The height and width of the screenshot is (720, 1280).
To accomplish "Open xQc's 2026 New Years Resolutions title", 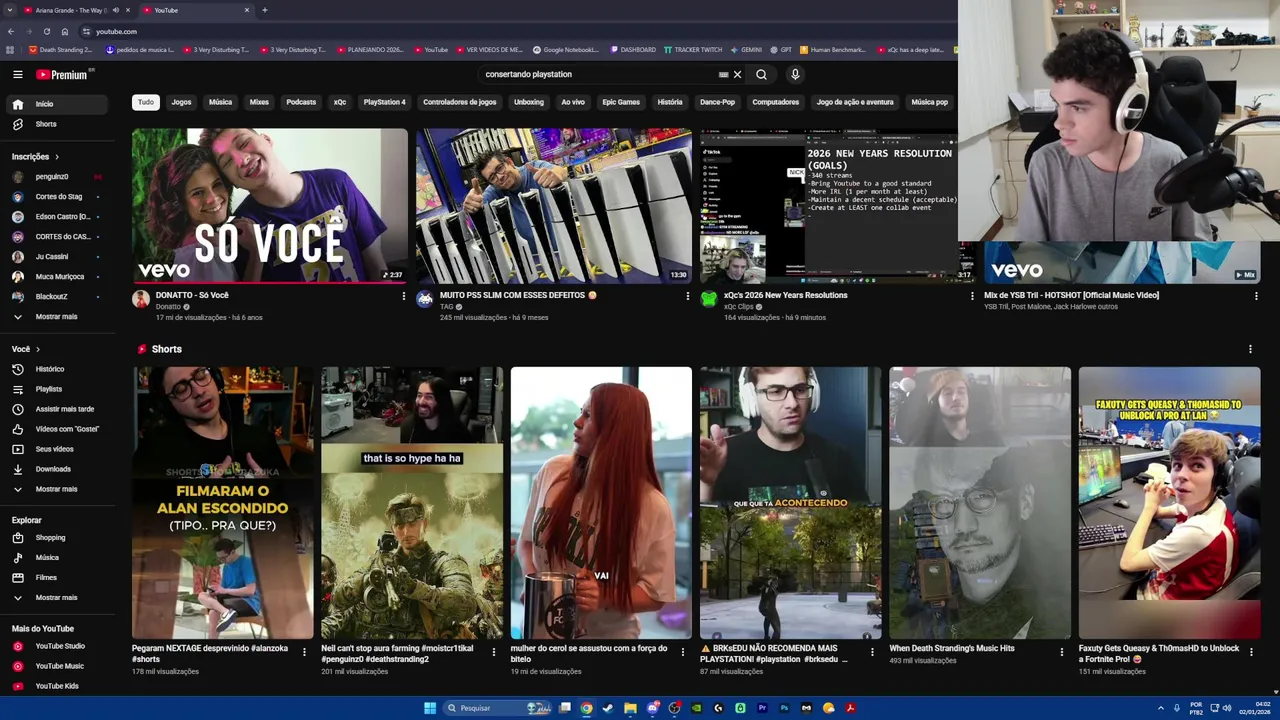I will [x=785, y=295].
